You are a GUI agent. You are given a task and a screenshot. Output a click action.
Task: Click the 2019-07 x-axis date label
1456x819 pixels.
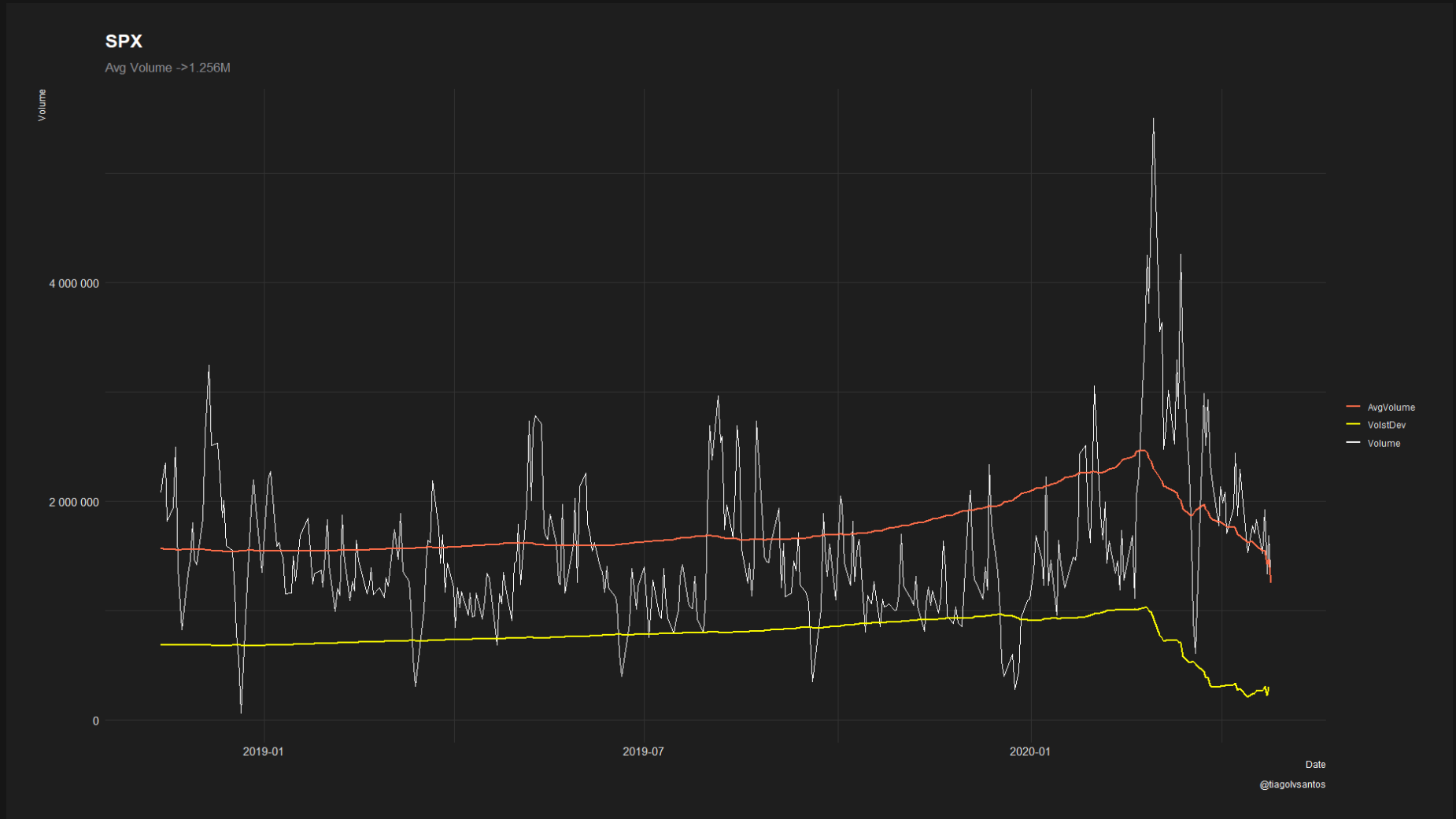(643, 751)
